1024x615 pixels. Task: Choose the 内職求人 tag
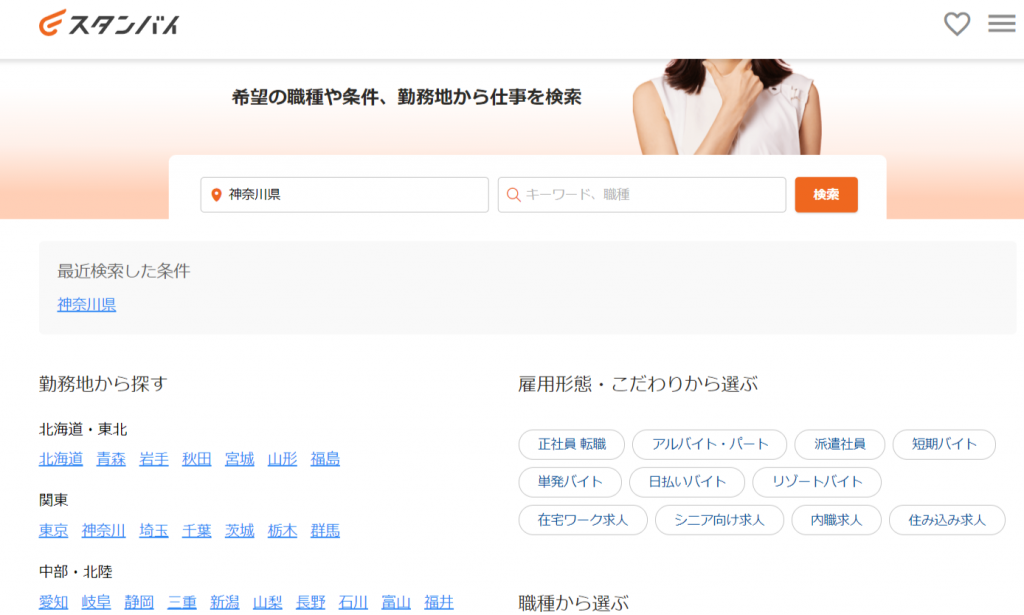[x=837, y=520]
